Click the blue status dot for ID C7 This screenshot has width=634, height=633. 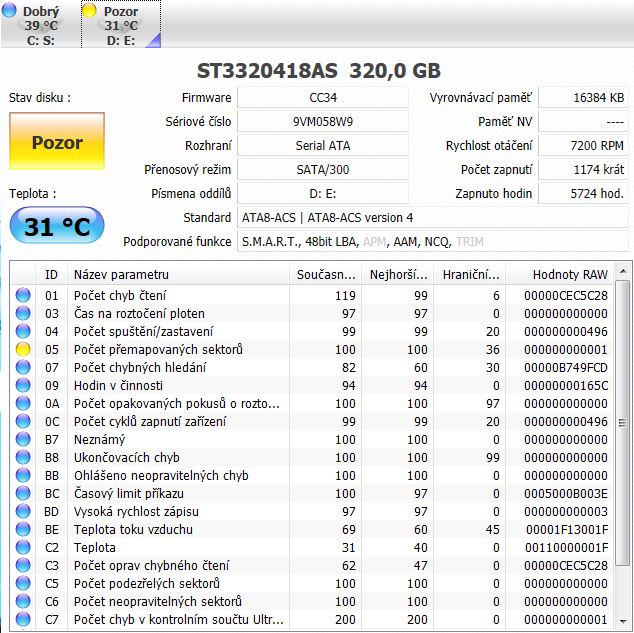23,619
